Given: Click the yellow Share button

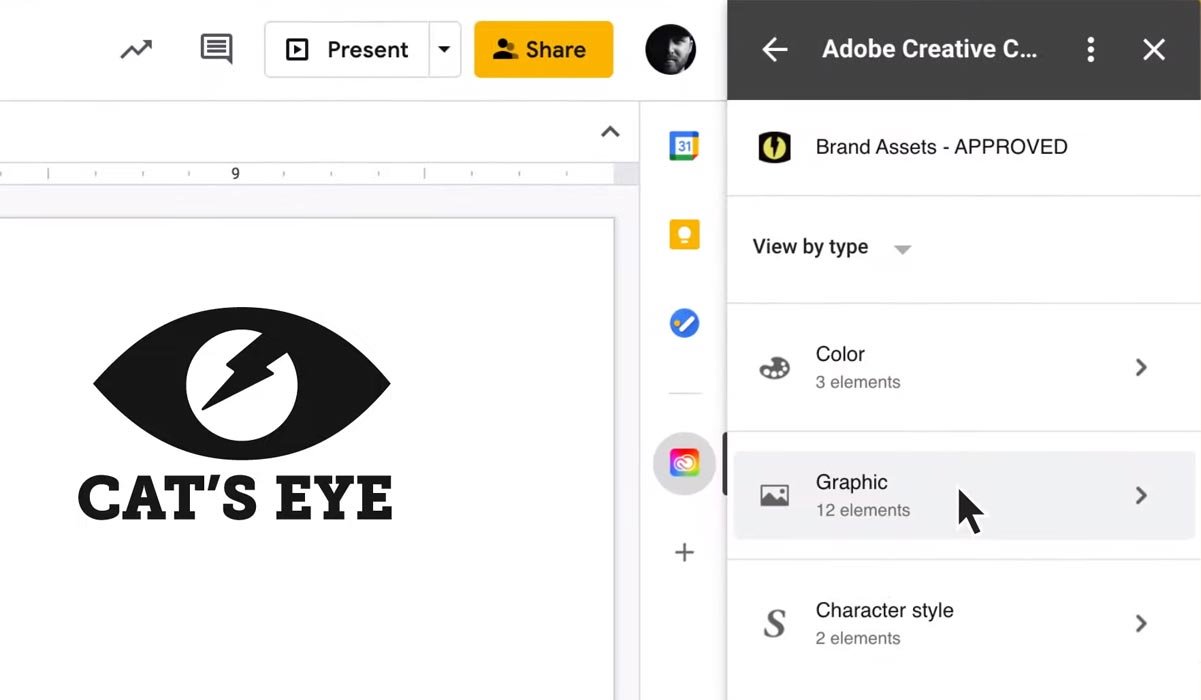Looking at the screenshot, I should [x=543, y=49].
